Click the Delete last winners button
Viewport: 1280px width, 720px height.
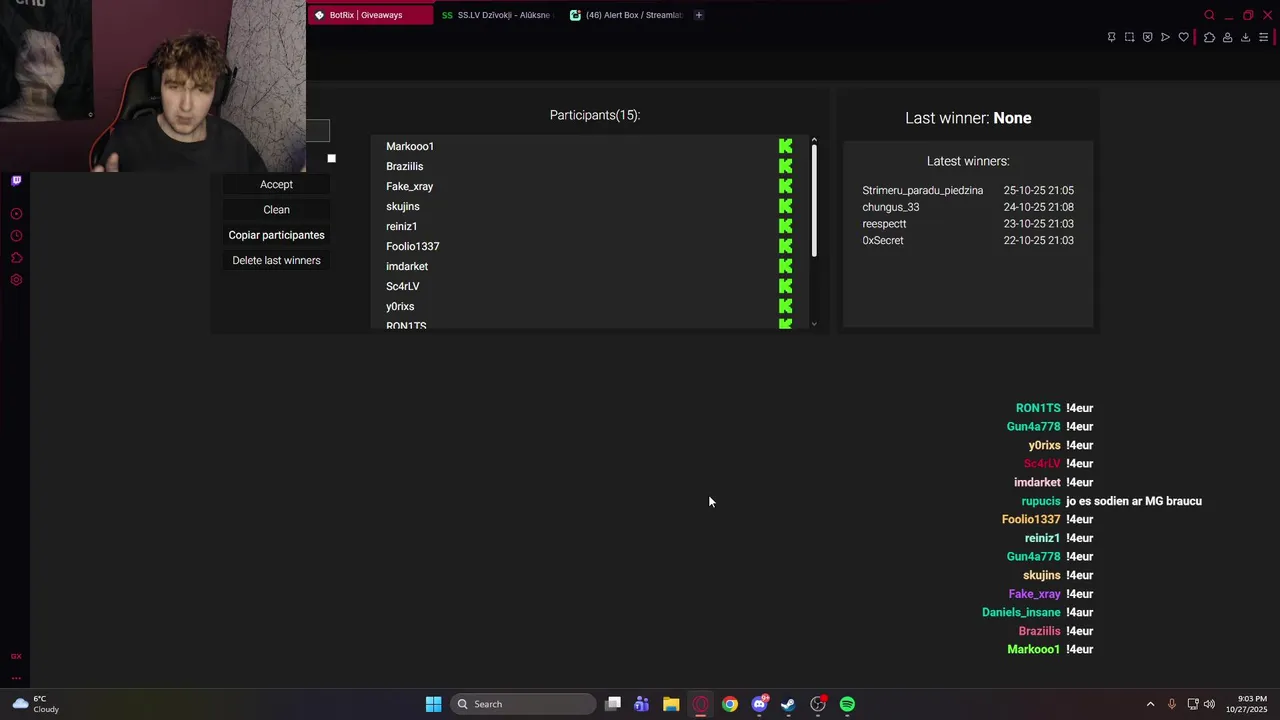[276, 260]
